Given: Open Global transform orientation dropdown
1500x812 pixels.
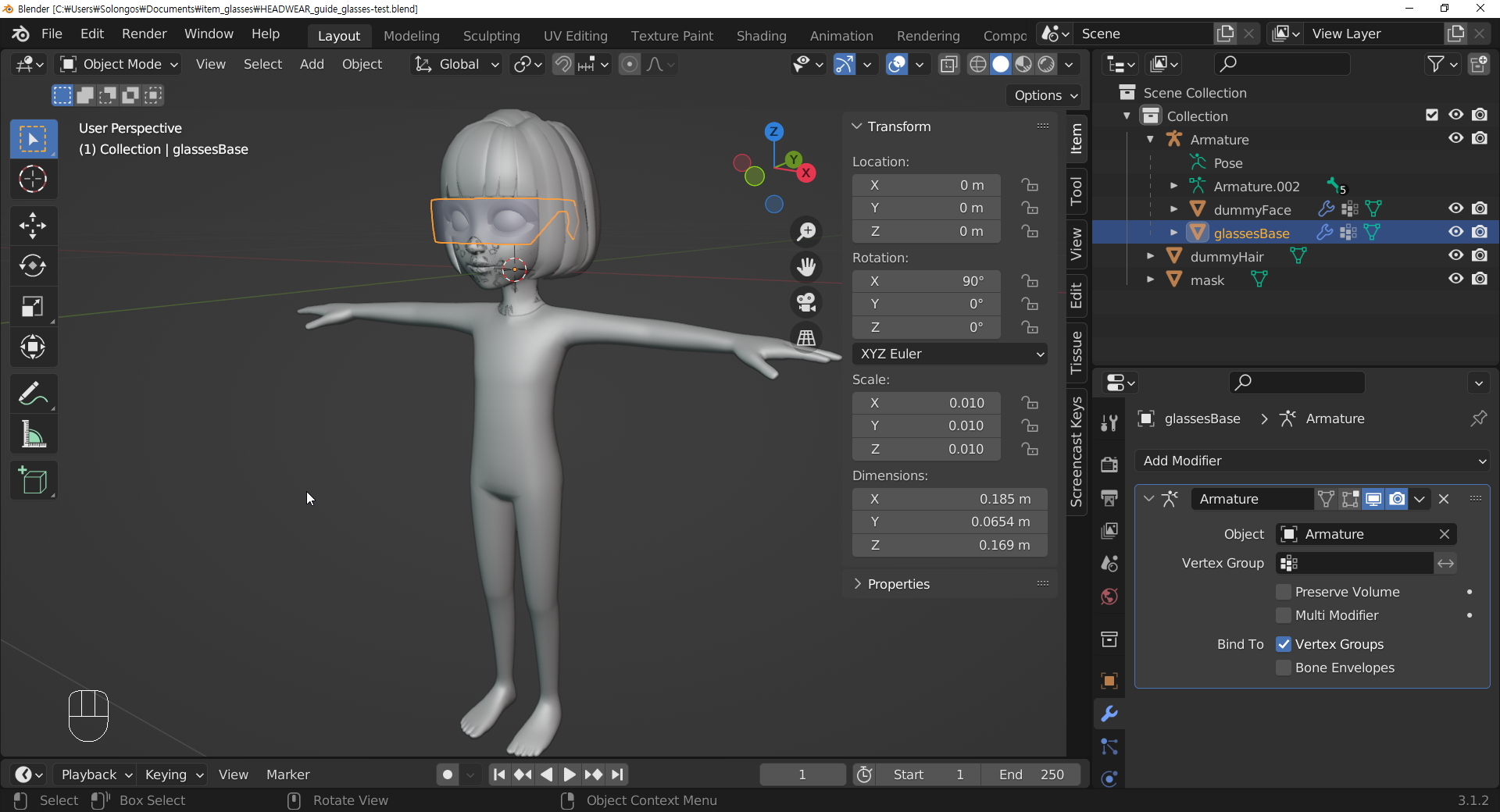Looking at the screenshot, I should [457, 64].
